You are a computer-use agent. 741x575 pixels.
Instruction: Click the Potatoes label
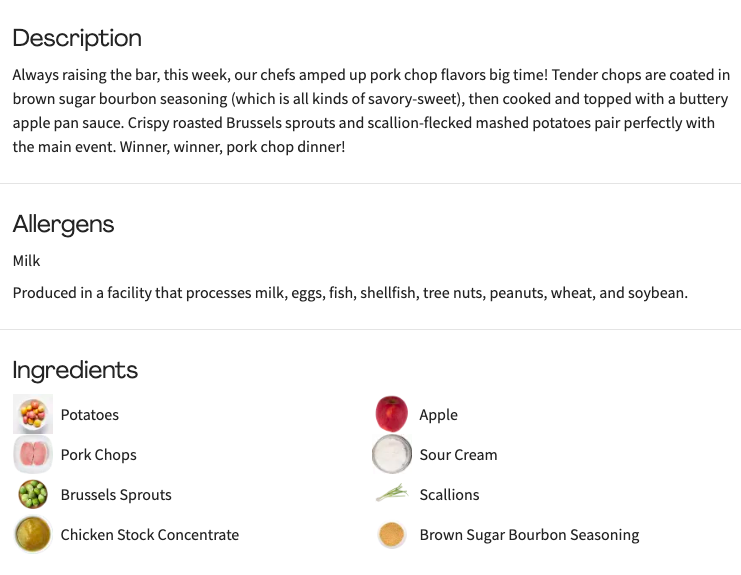click(90, 415)
